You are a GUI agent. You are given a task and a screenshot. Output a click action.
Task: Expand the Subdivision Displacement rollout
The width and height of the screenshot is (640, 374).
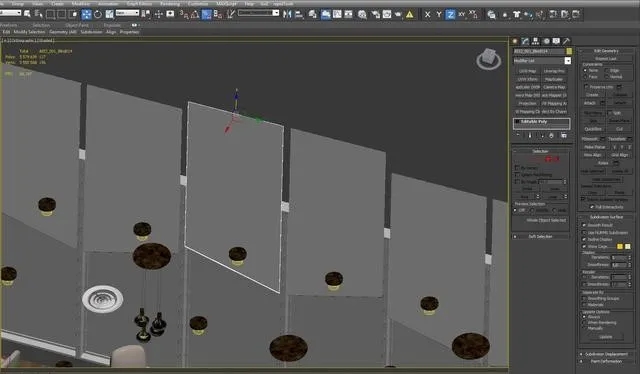click(x=606, y=354)
